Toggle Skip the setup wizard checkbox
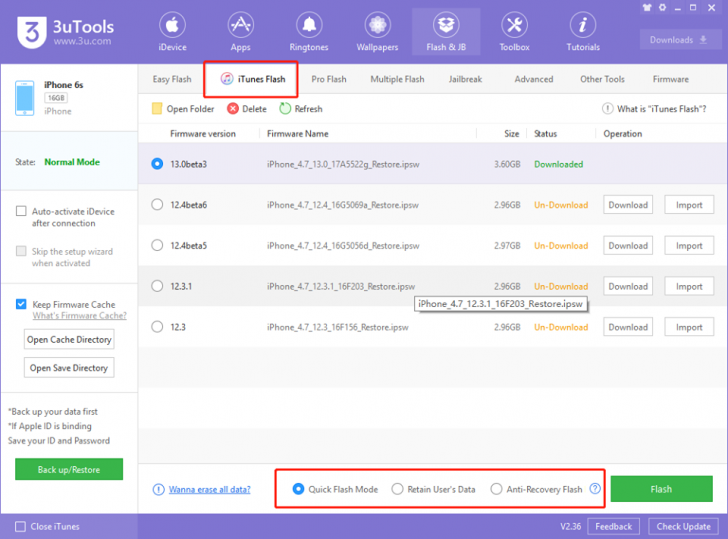The width and height of the screenshot is (728, 539). tap(21, 251)
